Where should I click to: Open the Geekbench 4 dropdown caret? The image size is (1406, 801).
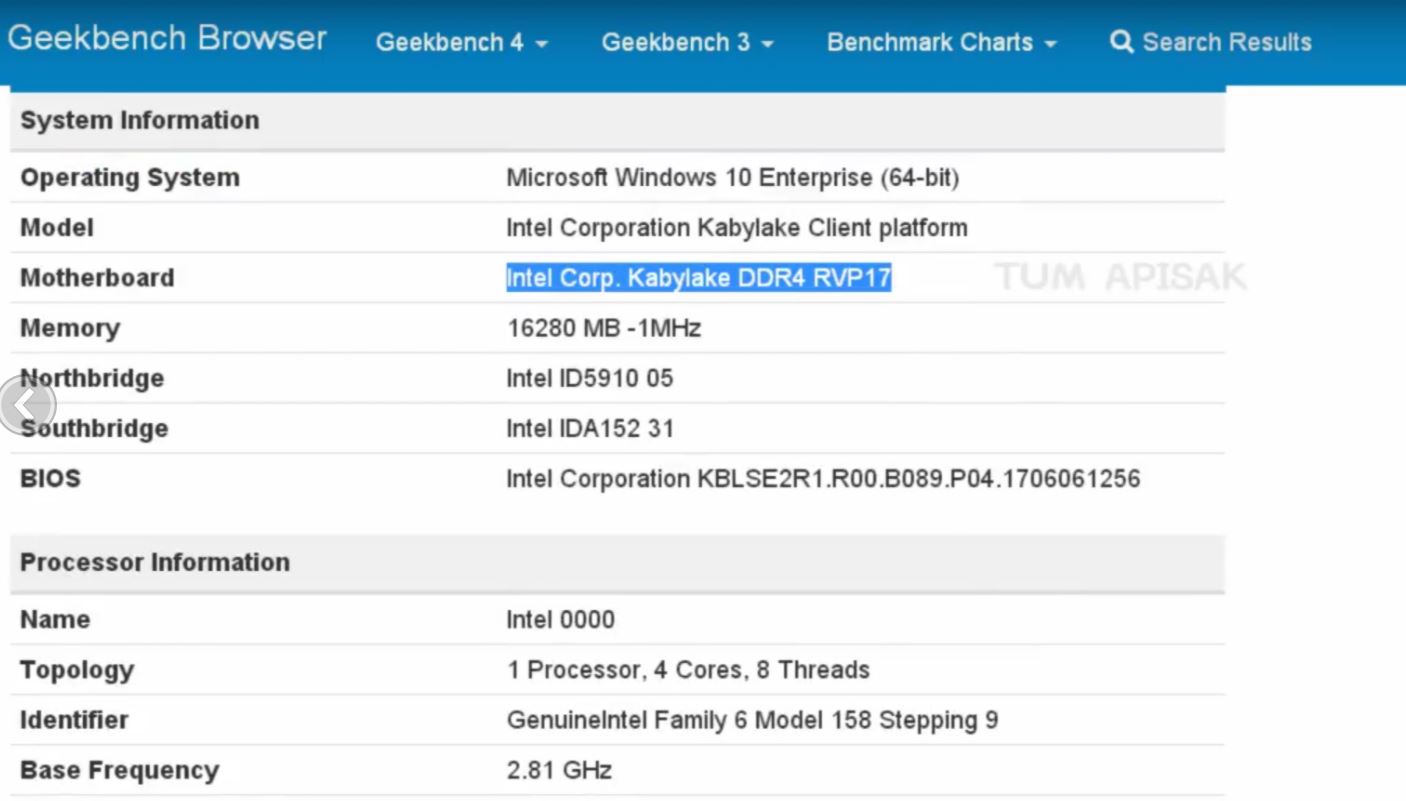[542, 44]
